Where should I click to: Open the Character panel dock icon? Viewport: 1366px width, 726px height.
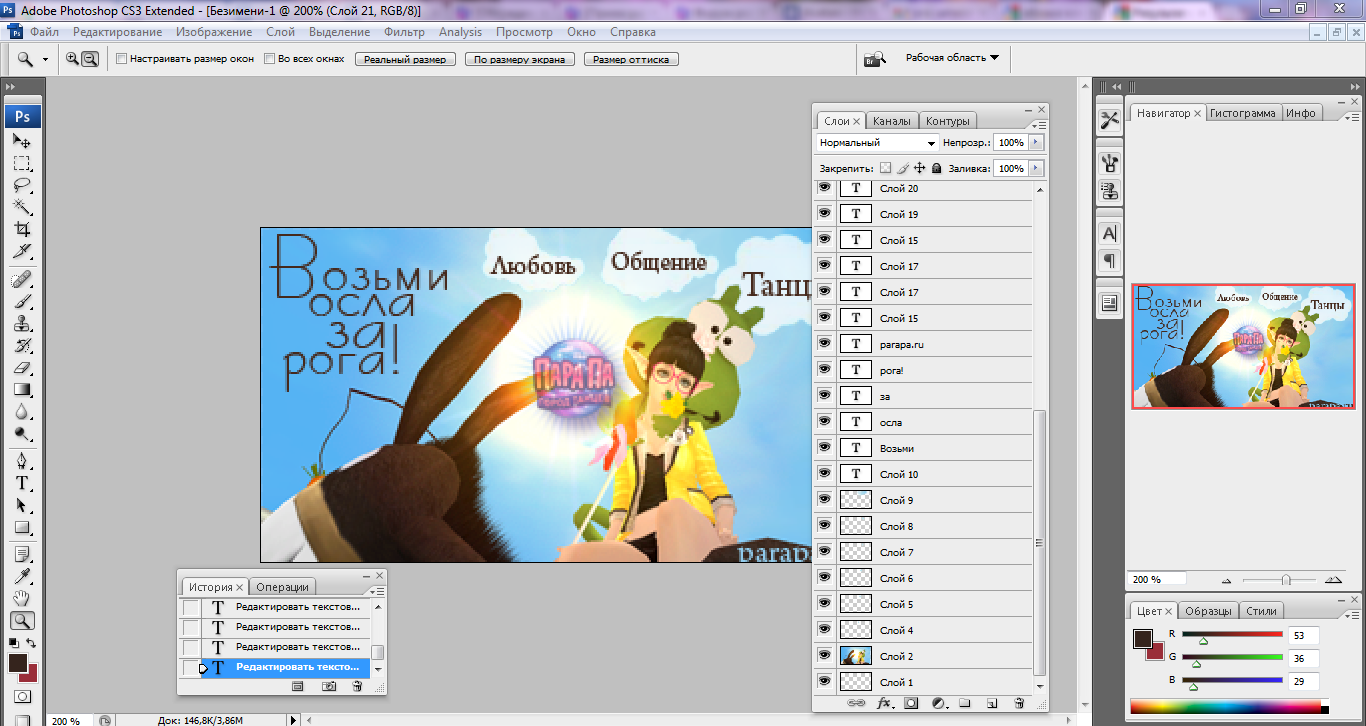[x=1109, y=233]
